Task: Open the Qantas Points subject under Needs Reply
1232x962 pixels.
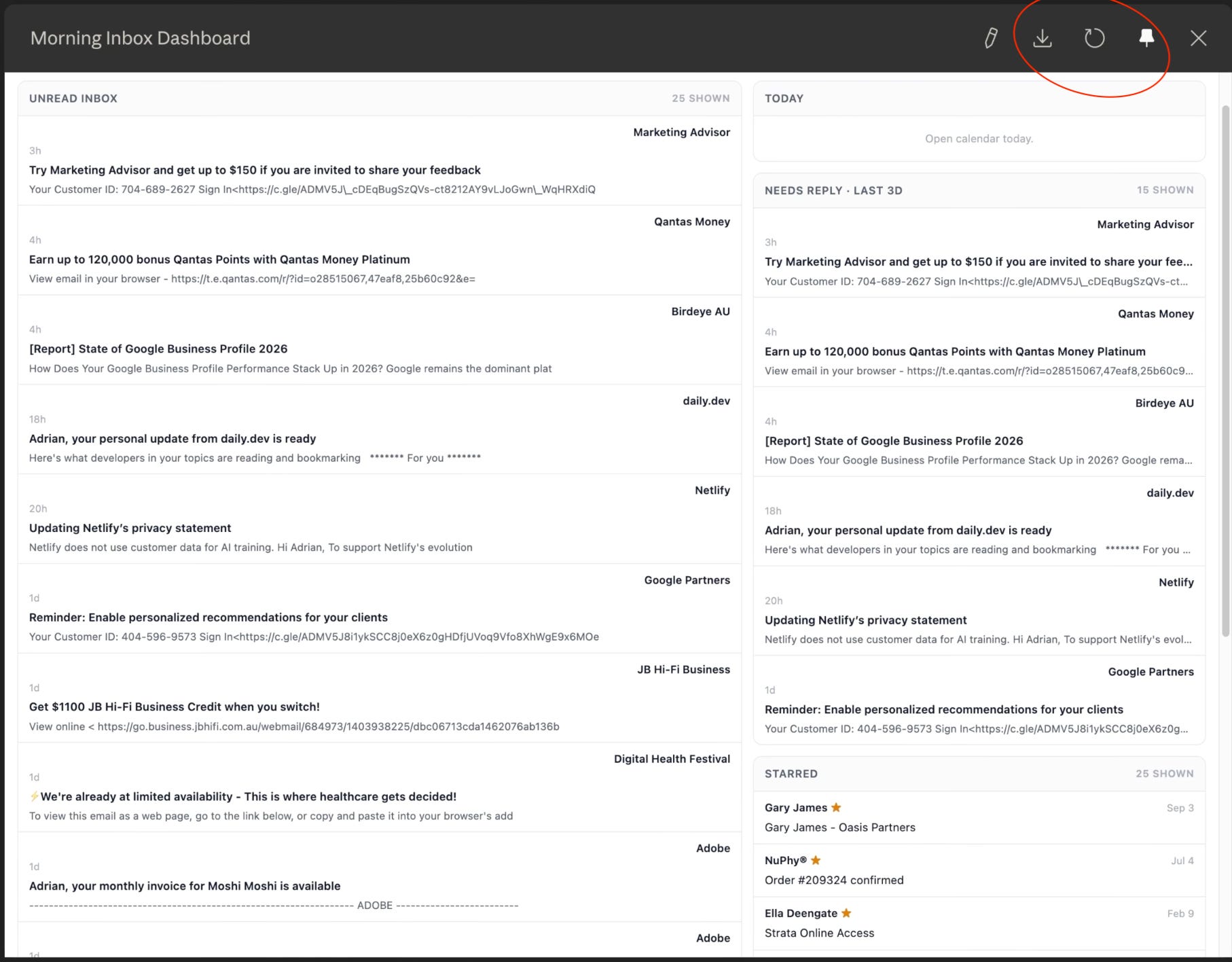Action: coord(955,351)
